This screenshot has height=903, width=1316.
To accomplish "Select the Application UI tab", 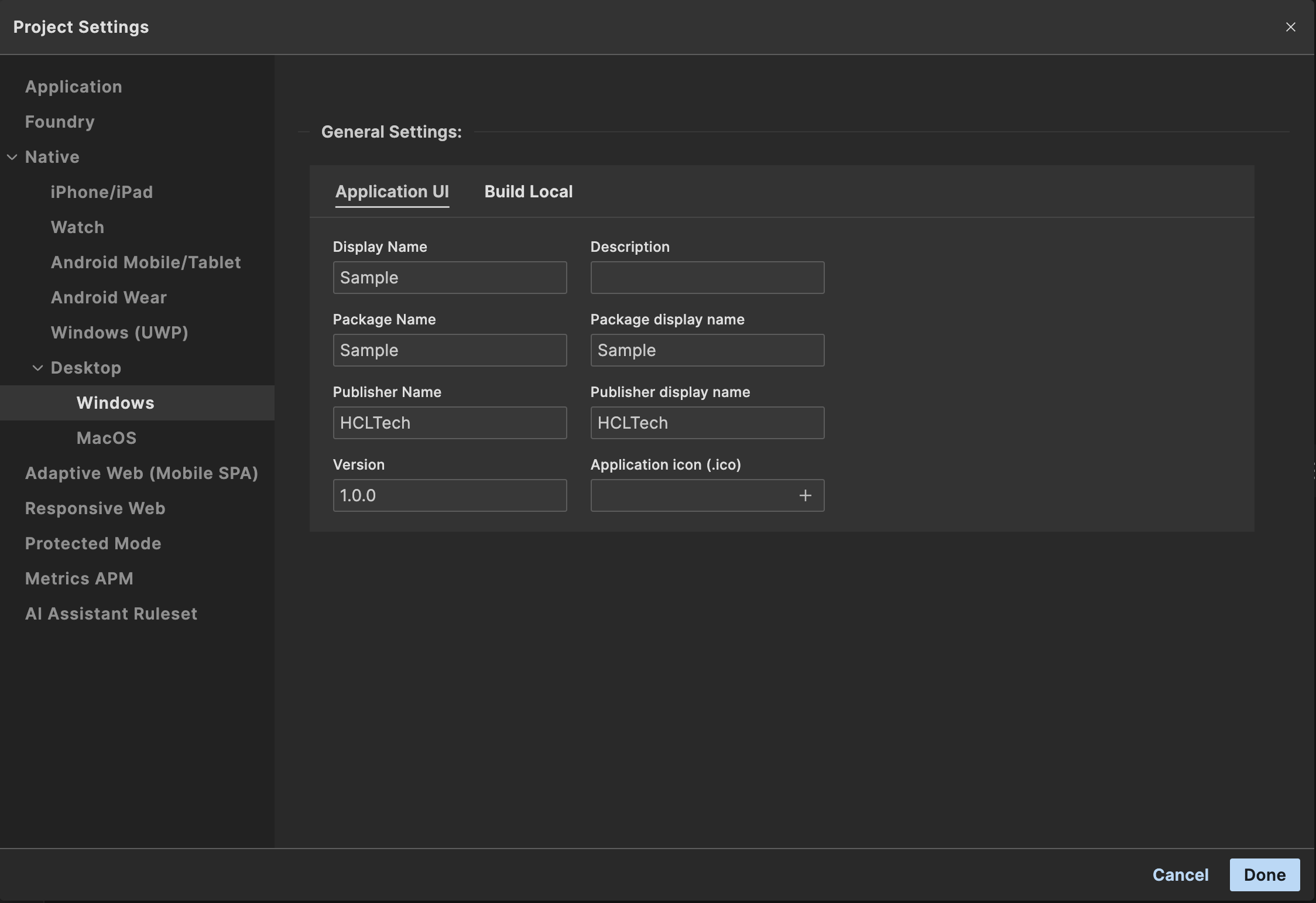I will [392, 192].
